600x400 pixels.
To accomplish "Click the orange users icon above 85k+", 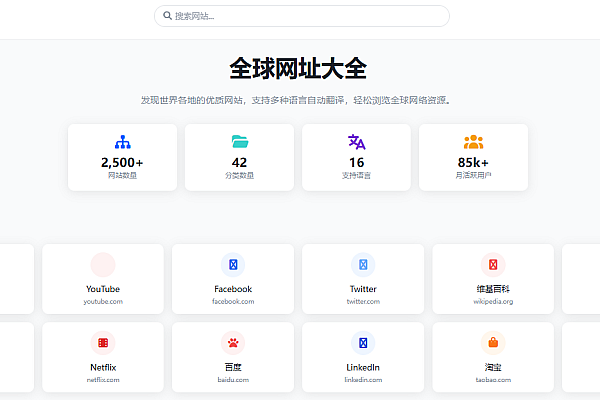I will [x=473, y=142].
